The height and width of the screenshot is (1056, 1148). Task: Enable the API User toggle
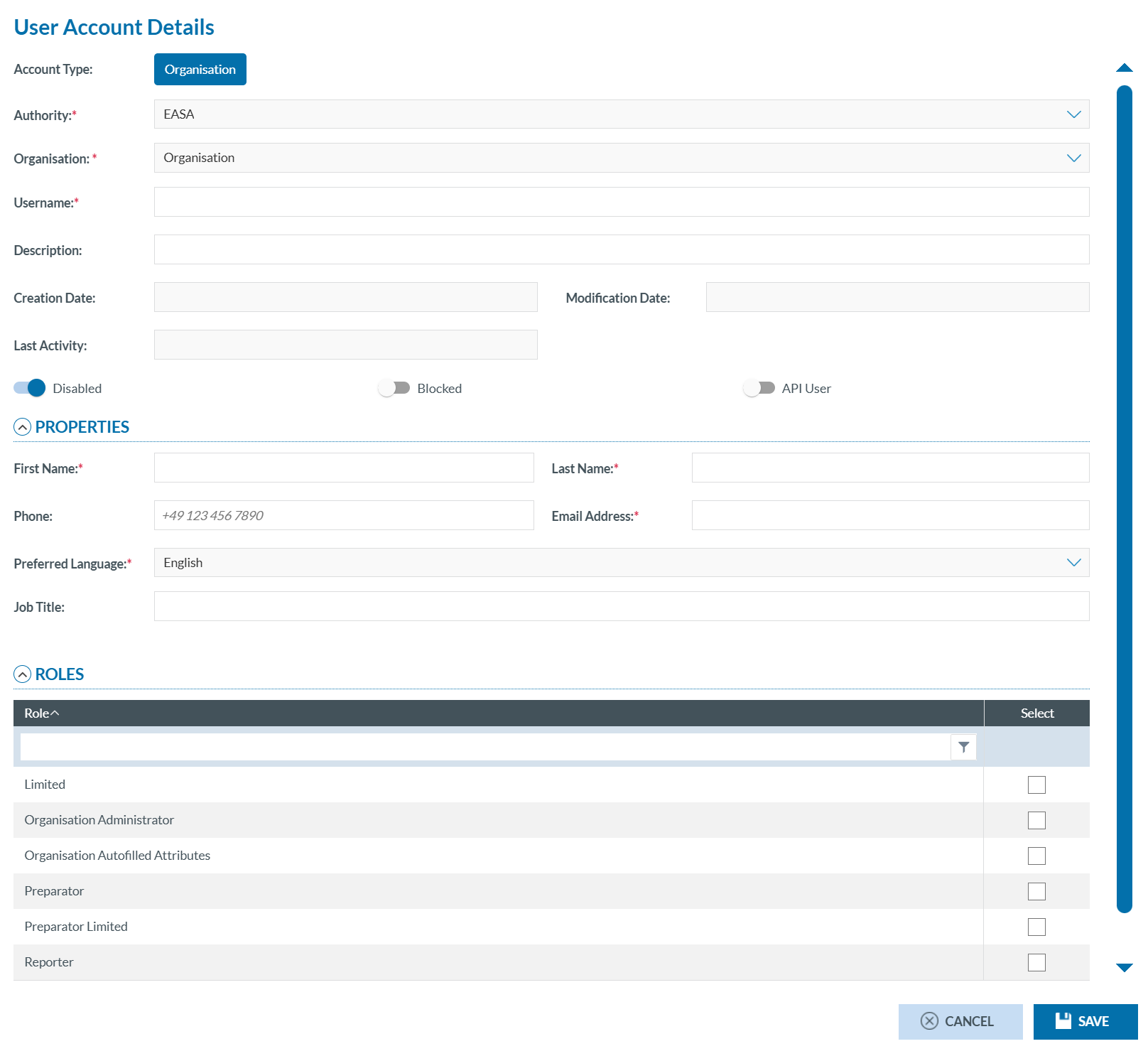click(759, 388)
